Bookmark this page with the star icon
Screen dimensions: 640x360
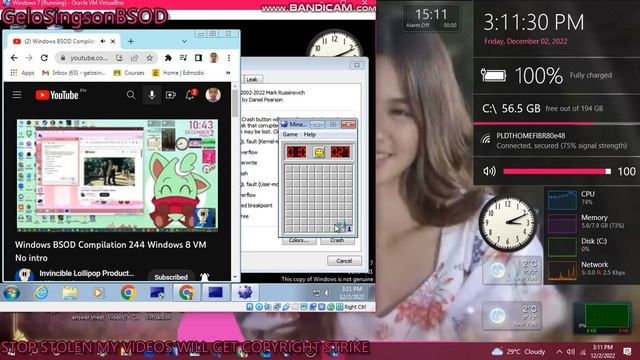[x=149, y=58]
